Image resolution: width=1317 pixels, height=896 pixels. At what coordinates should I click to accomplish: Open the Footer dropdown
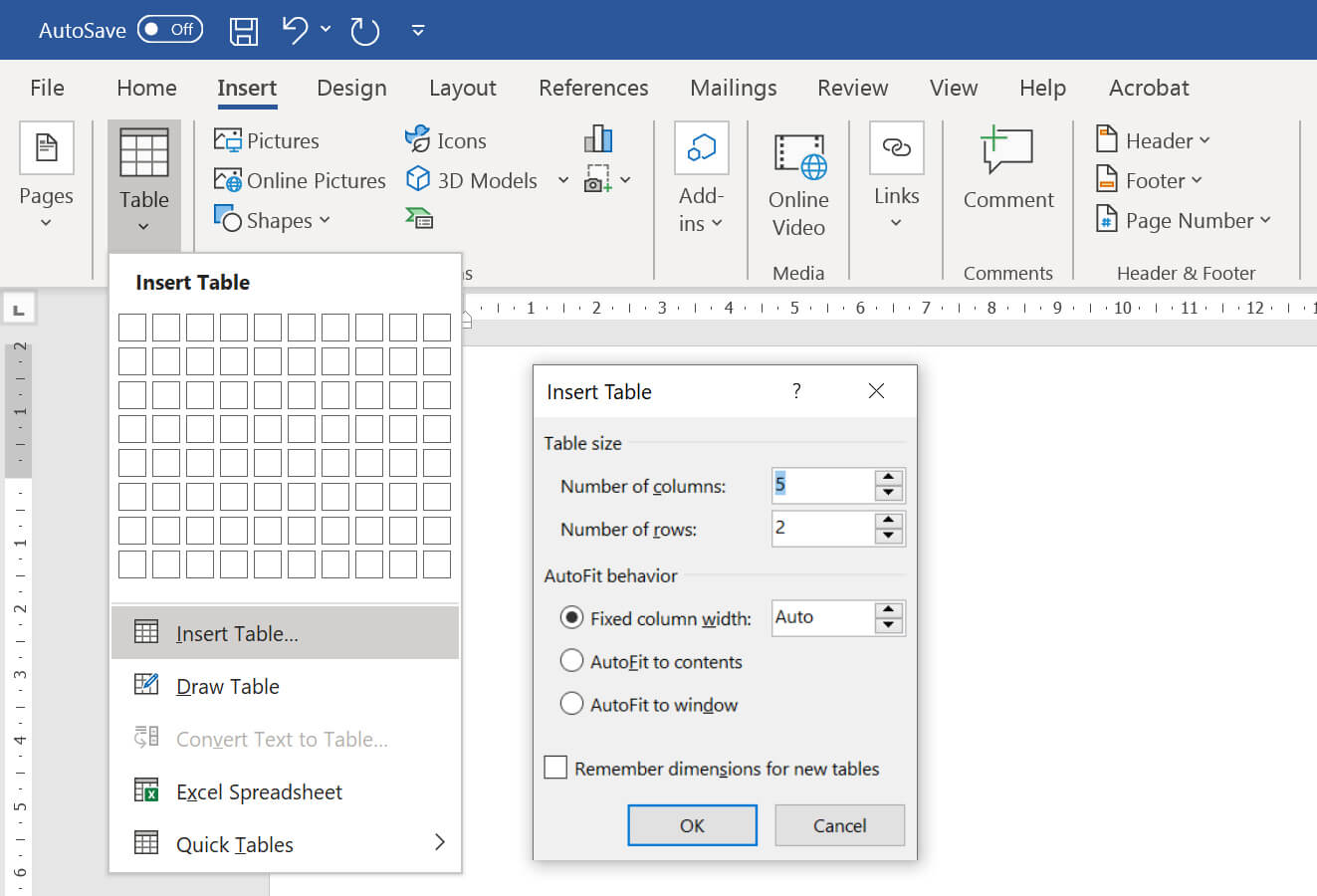click(x=1149, y=180)
